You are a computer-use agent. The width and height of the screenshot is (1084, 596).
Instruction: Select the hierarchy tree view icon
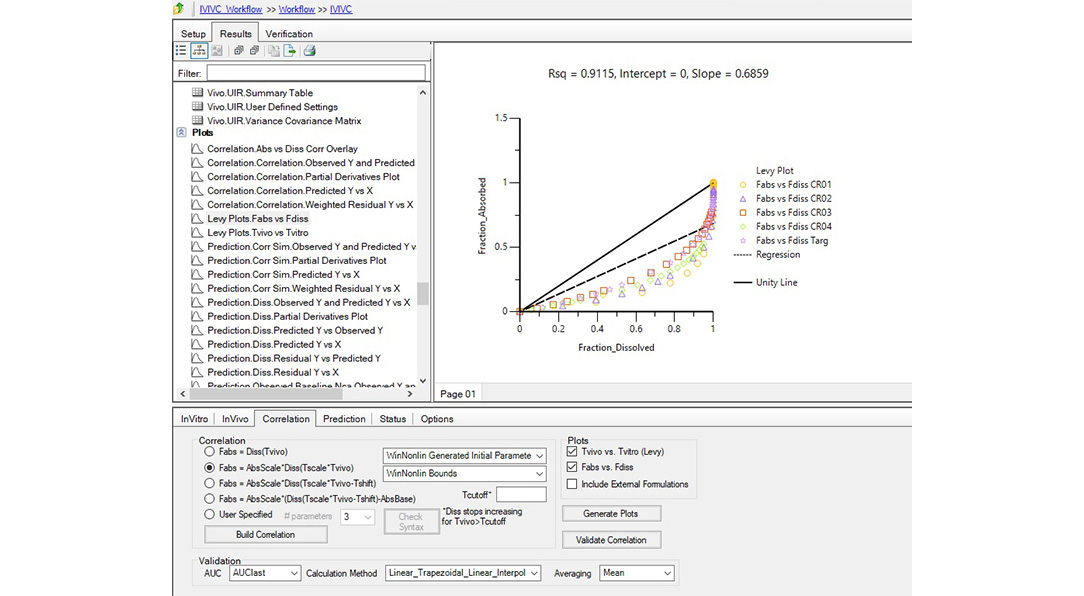pos(199,50)
